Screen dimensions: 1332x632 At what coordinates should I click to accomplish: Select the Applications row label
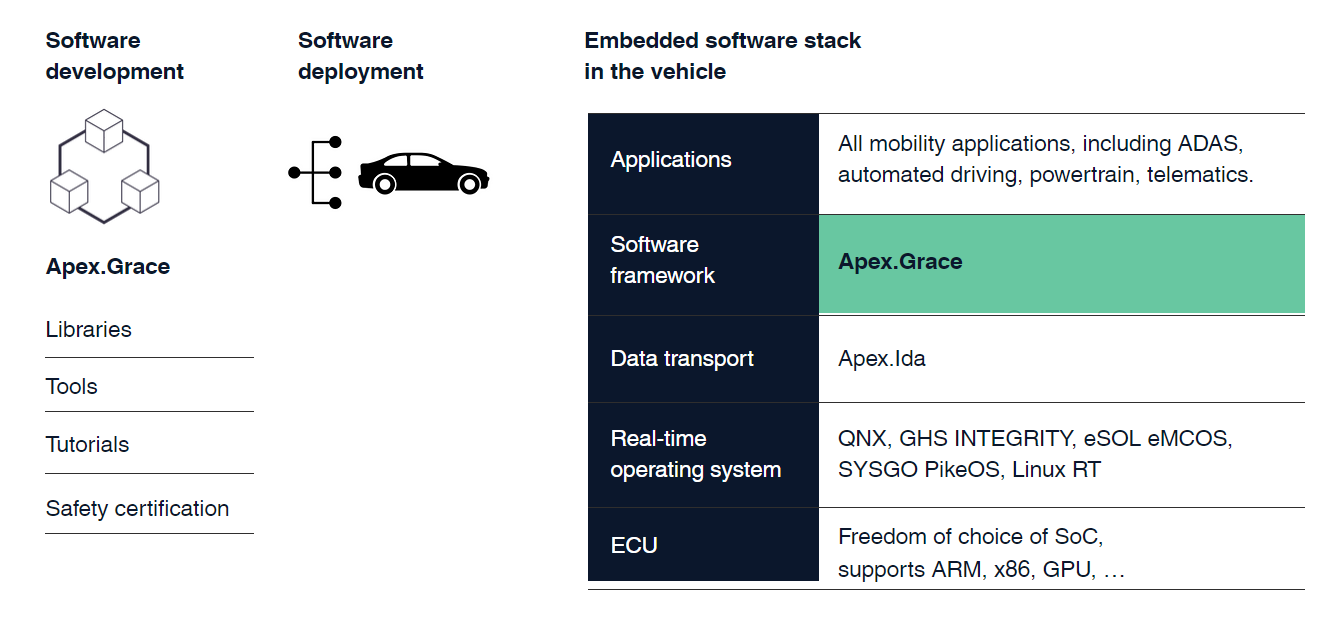671,160
